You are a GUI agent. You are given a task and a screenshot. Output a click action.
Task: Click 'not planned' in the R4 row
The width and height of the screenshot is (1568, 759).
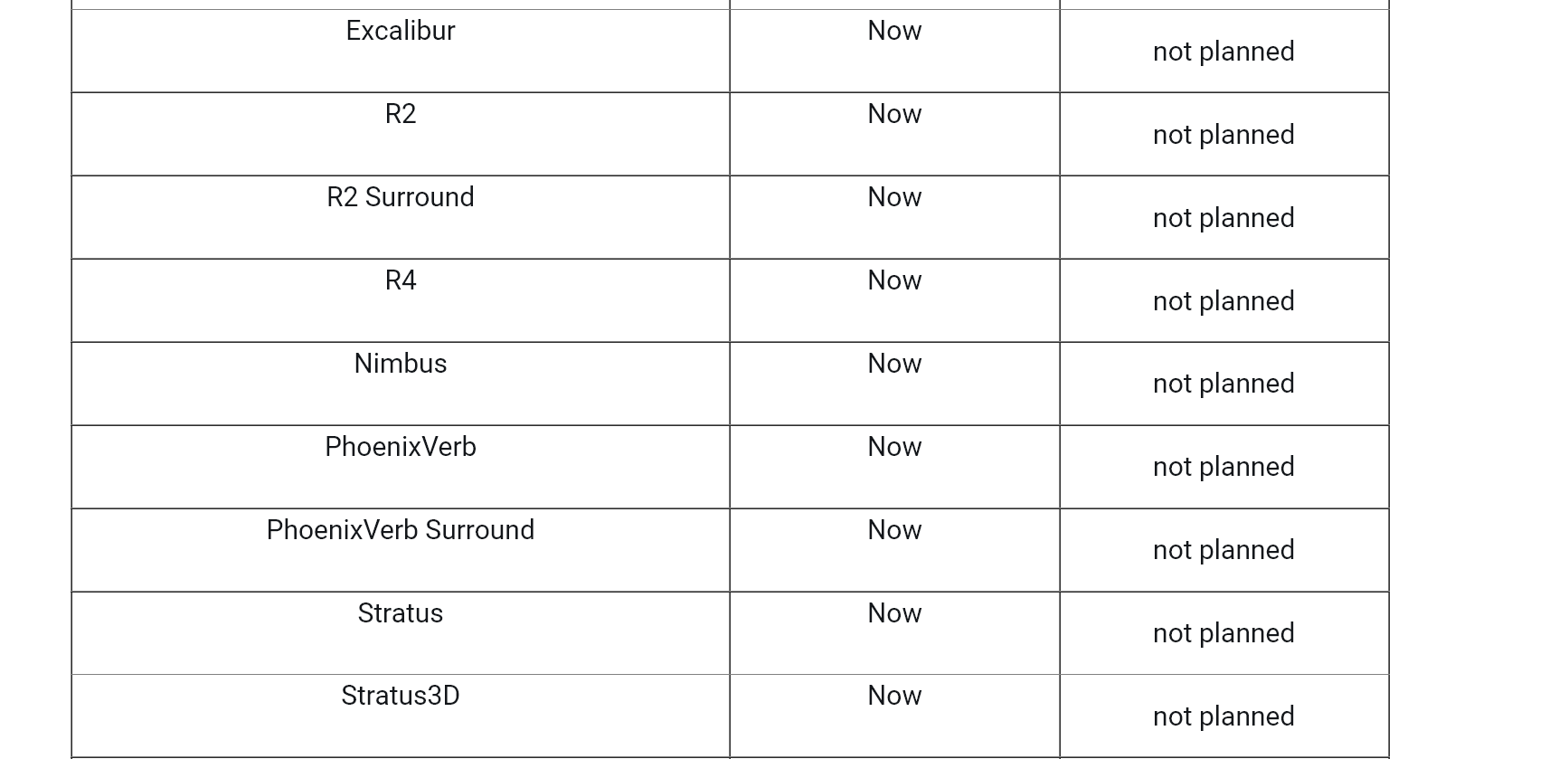pos(1223,301)
